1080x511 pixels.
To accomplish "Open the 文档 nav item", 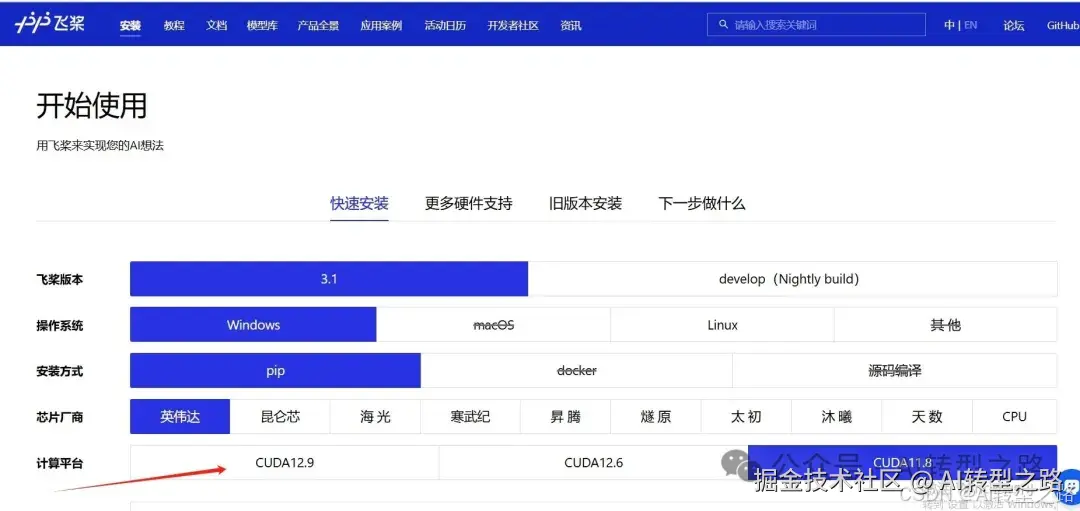I will [x=216, y=25].
